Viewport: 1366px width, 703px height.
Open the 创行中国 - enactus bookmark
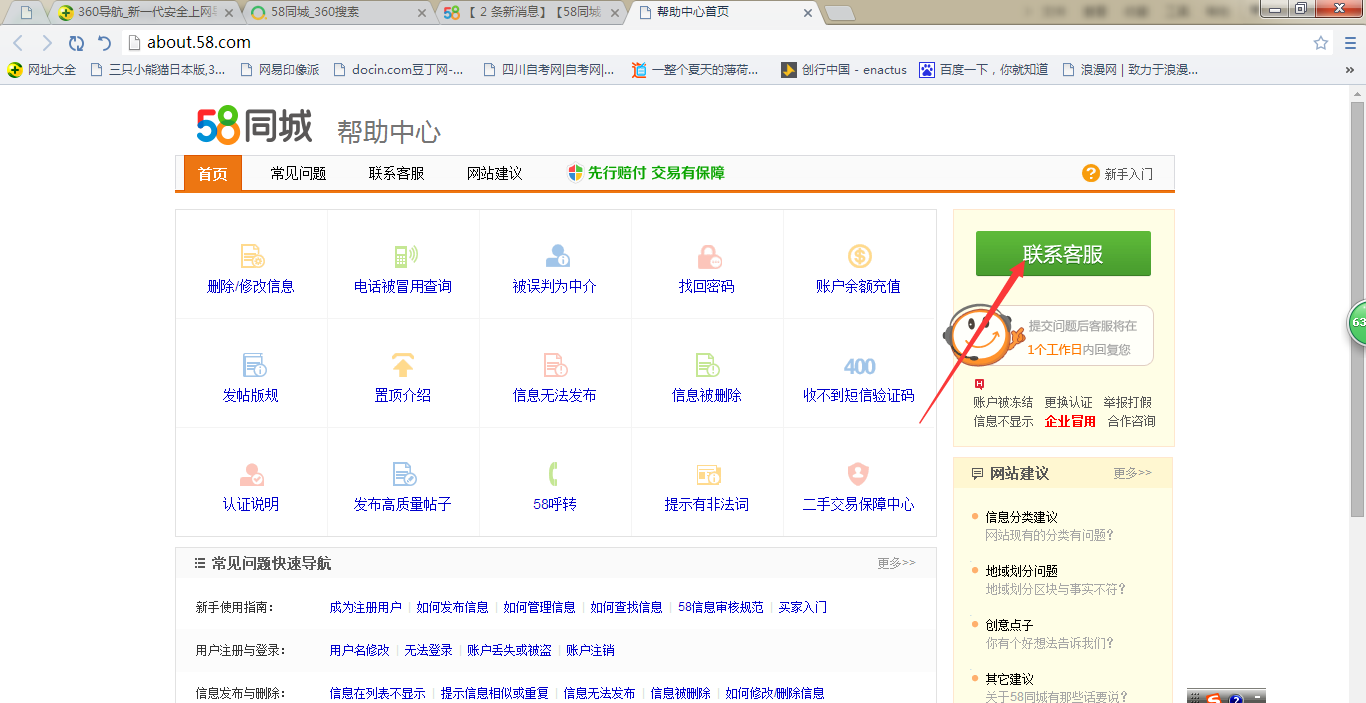pos(844,70)
